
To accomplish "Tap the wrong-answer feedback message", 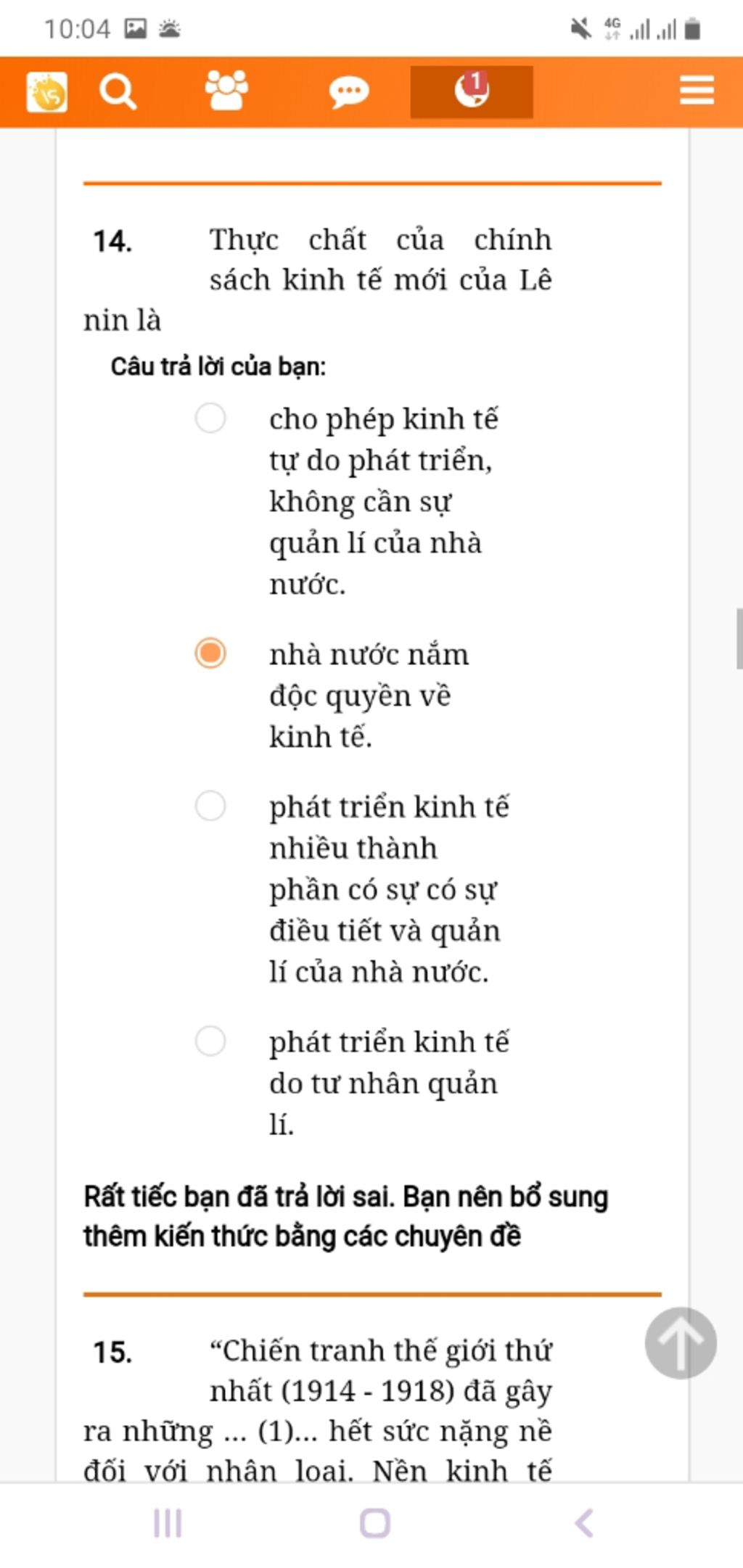I will click(345, 1216).
